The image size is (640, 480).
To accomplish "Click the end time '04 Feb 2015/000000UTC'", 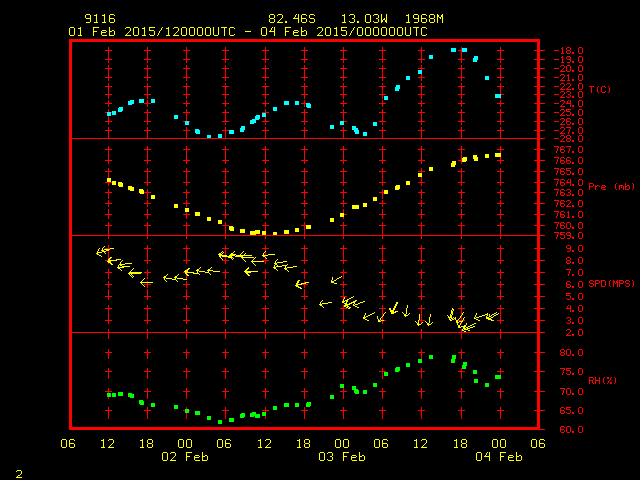I will point(344,32).
